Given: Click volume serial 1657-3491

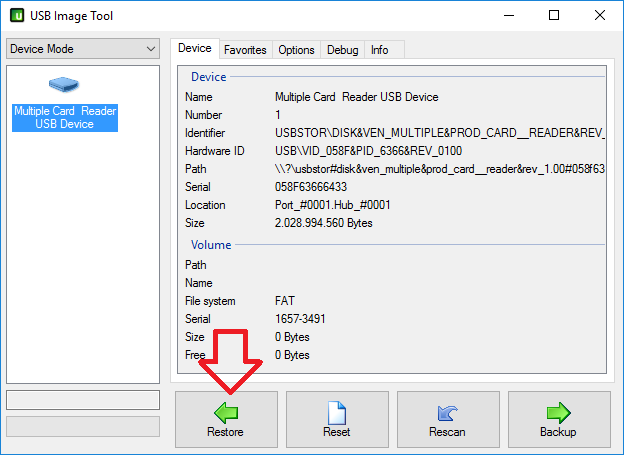Looking at the screenshot, I should point(300,319).
